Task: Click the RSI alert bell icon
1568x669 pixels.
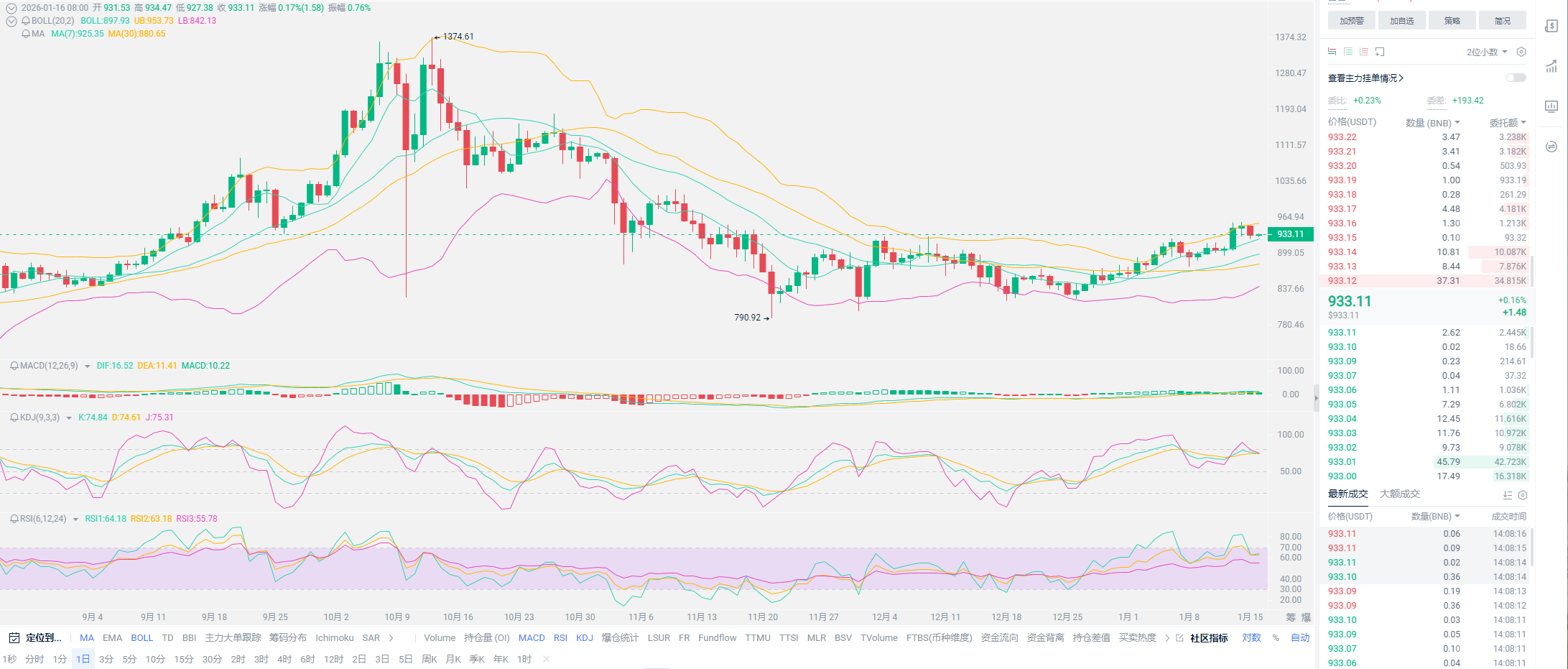Action: point(14,519)
